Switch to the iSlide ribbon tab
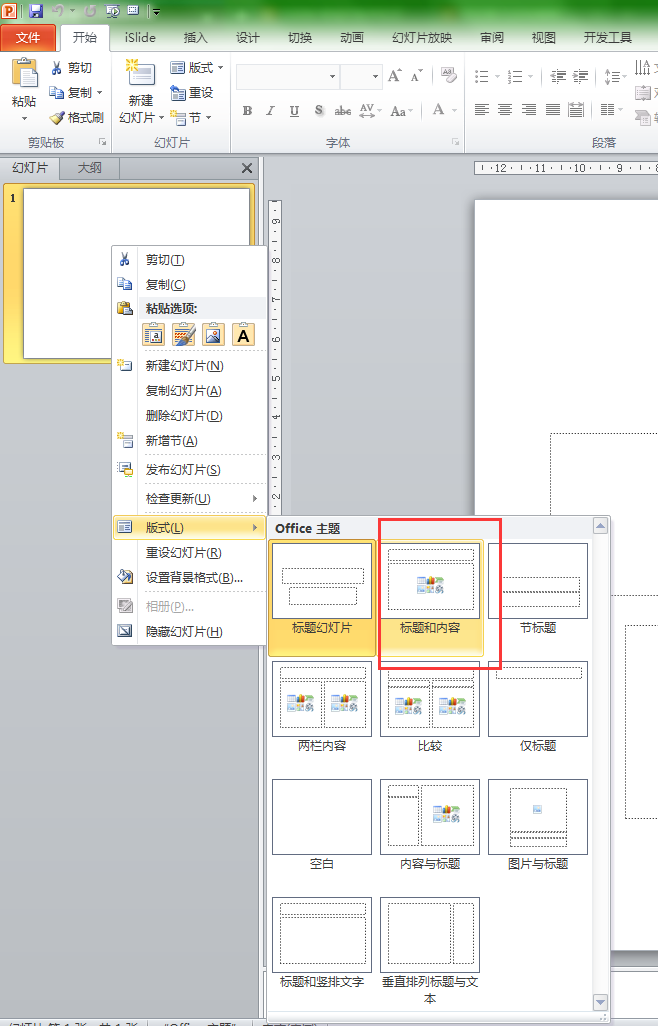The width and height of the screenshot is (658, 1026). (140, 38)
